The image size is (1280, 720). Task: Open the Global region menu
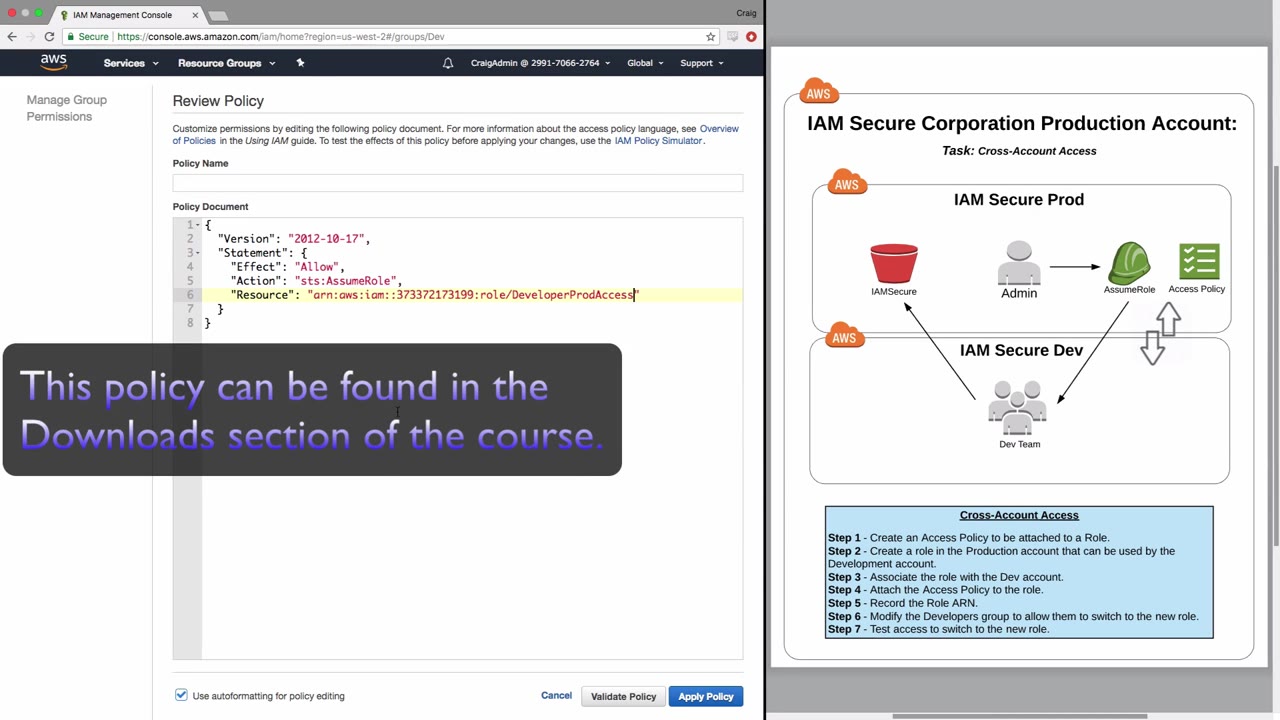click(x=645, y=63)
